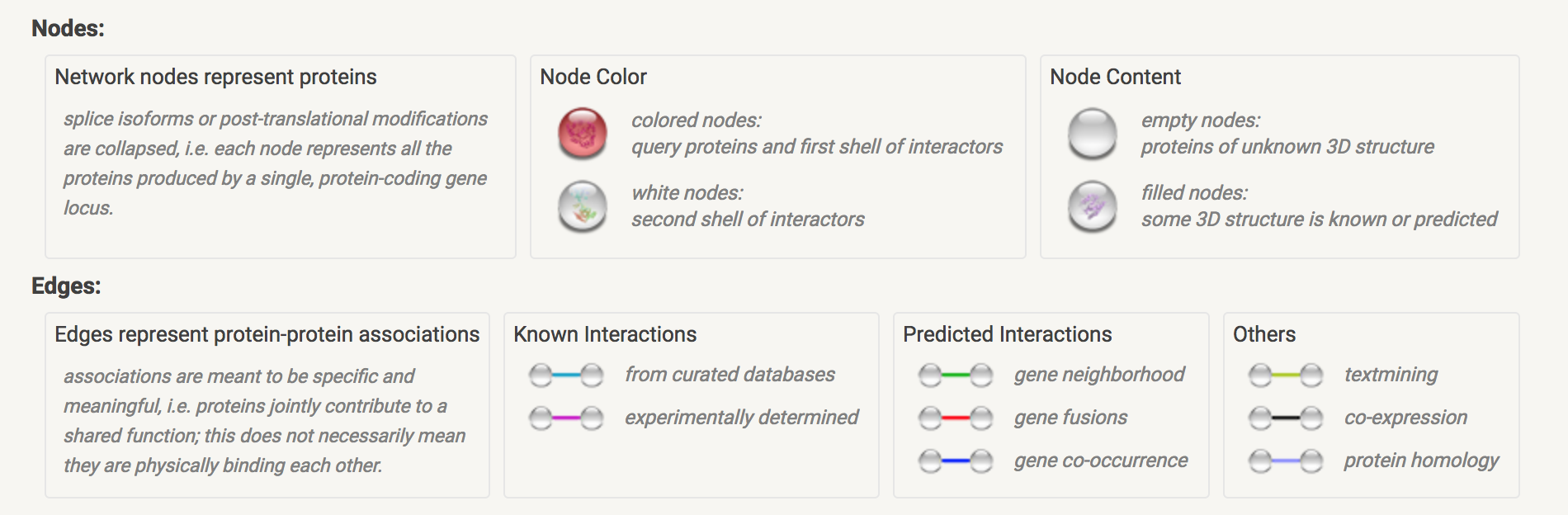The width and height of the screenshot is (1568, 515).
Task: Click the curated databases edge icon
Action: (x=566, y=376)
